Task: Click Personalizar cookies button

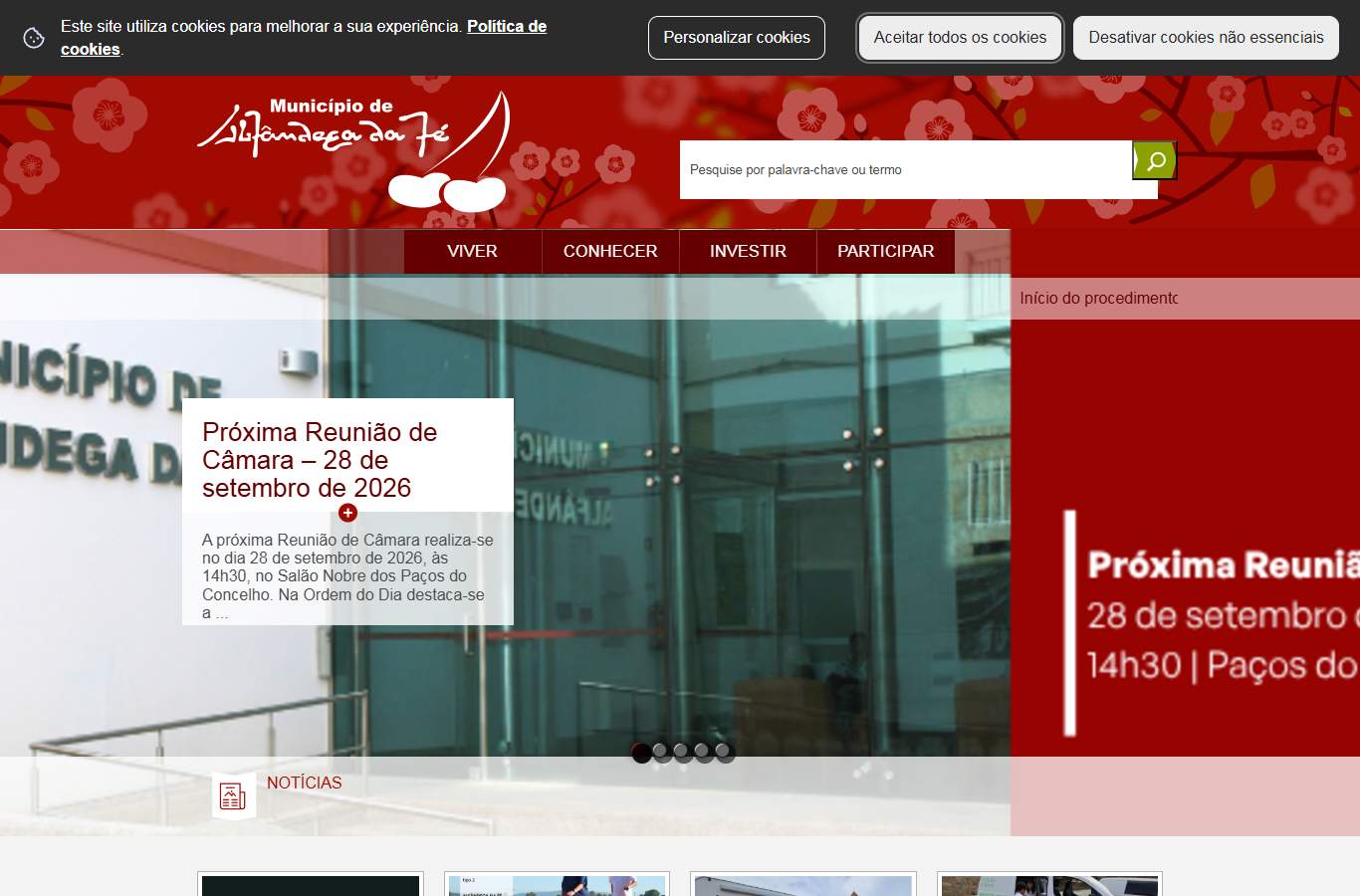Action: click(737, 38)
